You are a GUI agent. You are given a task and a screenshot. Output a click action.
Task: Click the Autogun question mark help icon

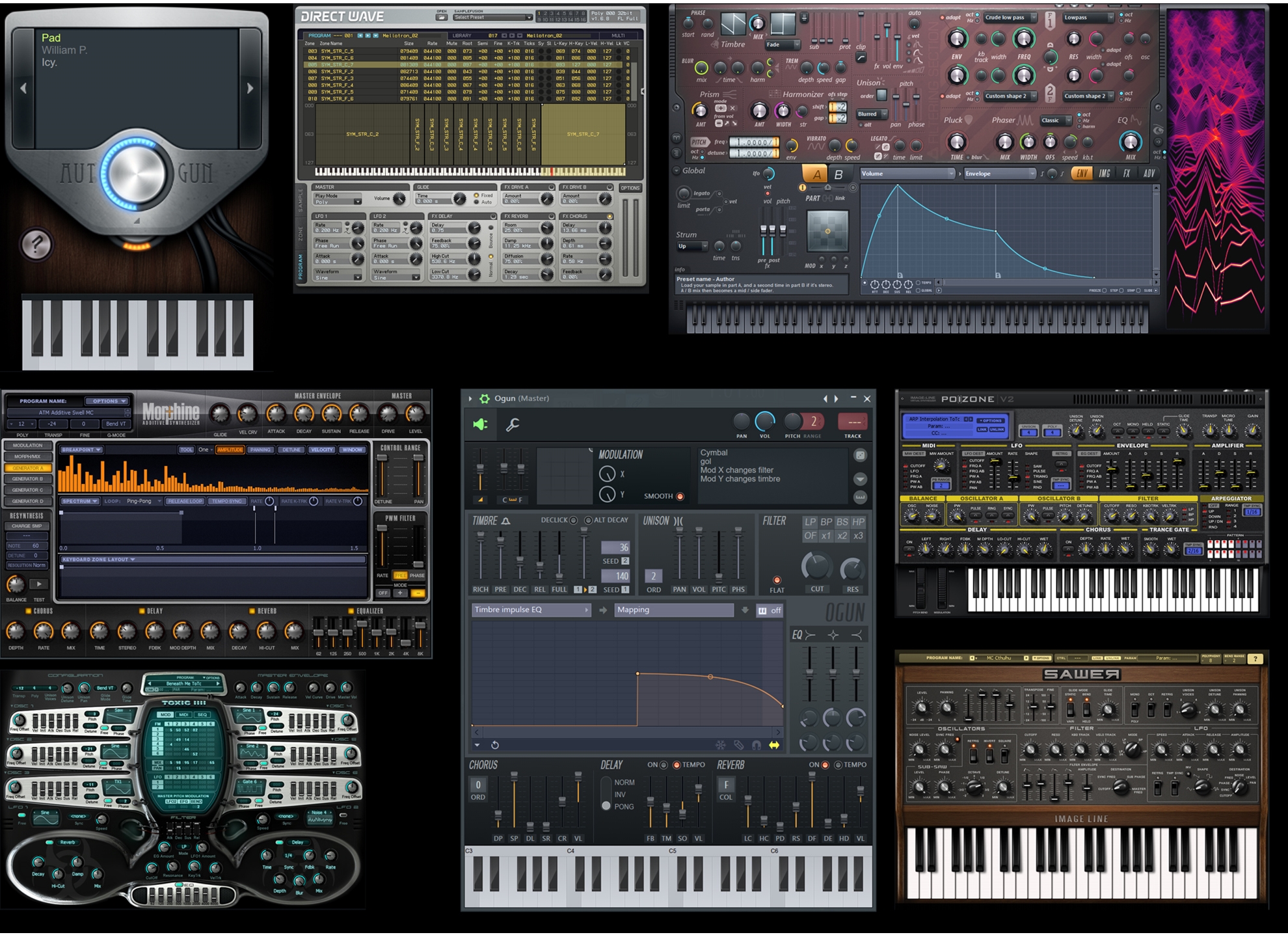pyautogui.click(x=36, y=245)
